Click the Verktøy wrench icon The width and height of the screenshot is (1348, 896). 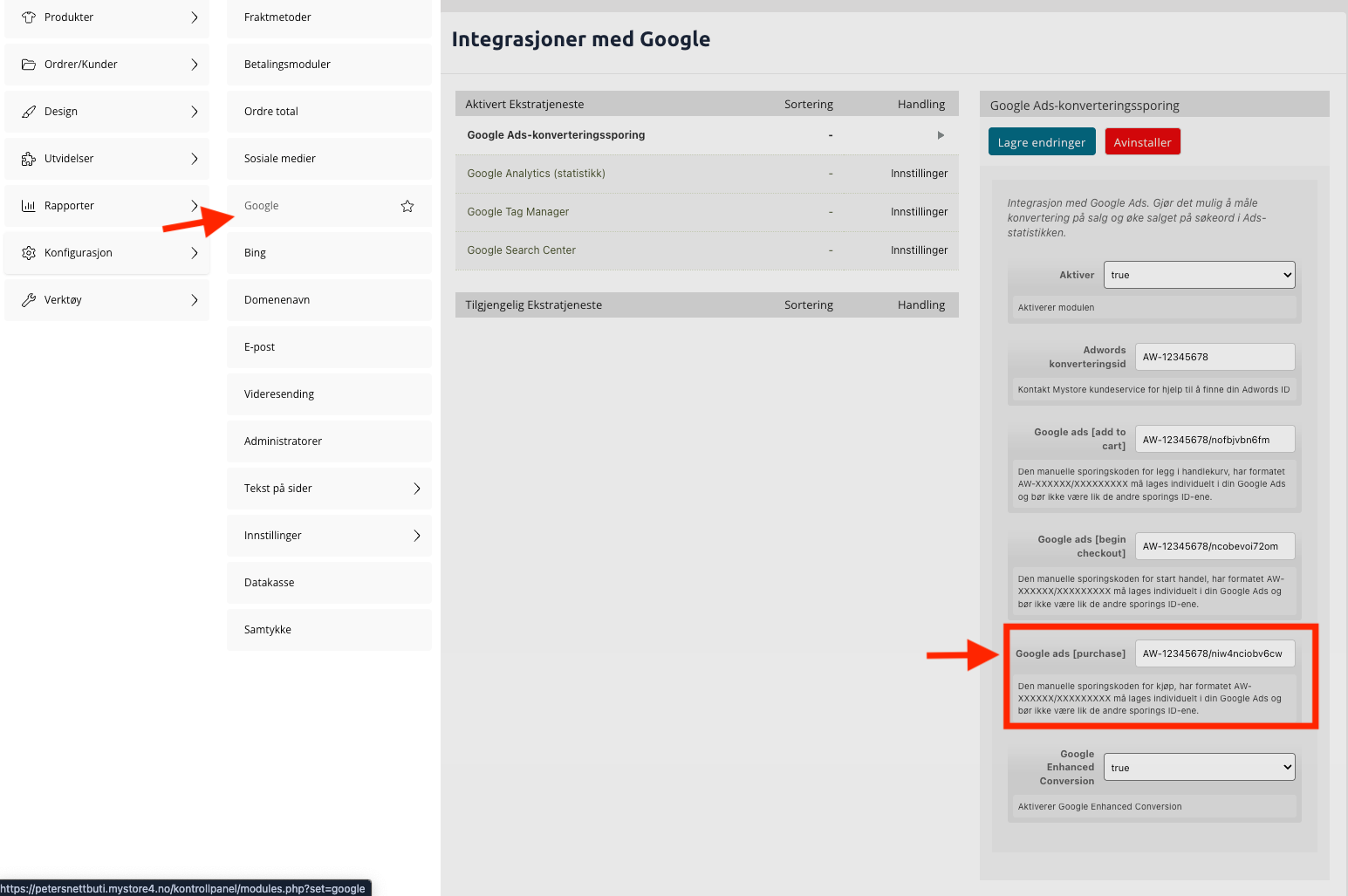(x=29, y=300)
